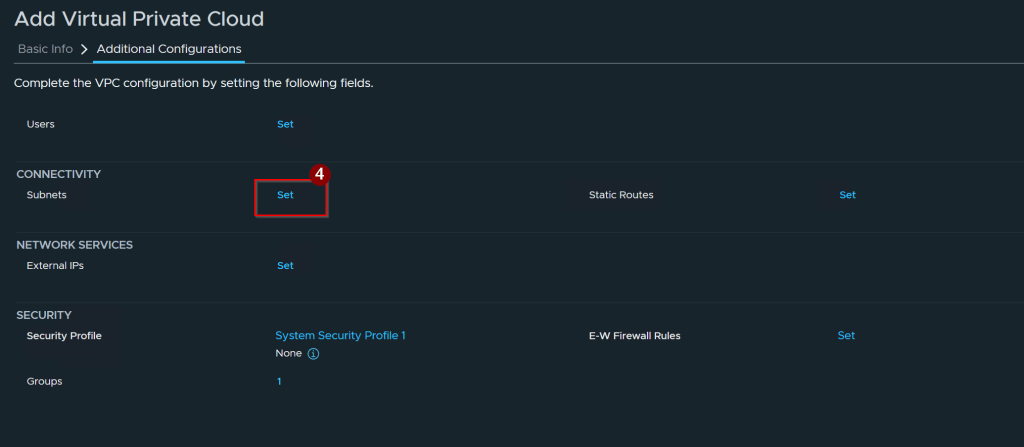Viewport: 1024px width, 447px height.
Task: Click the Groups count link 1
Action: (x=279, y=381)
